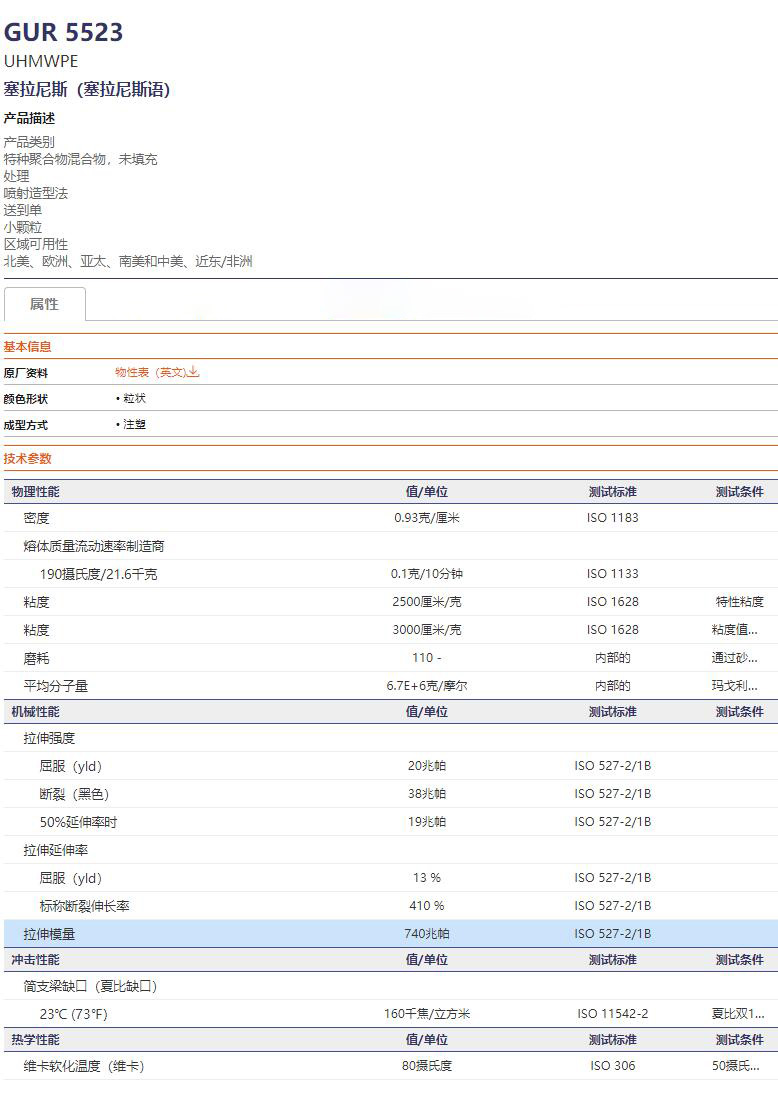Viewport: 778px width, 1101px height.
Task: Click the 产品描述 heading
Action: coord(29,119)
